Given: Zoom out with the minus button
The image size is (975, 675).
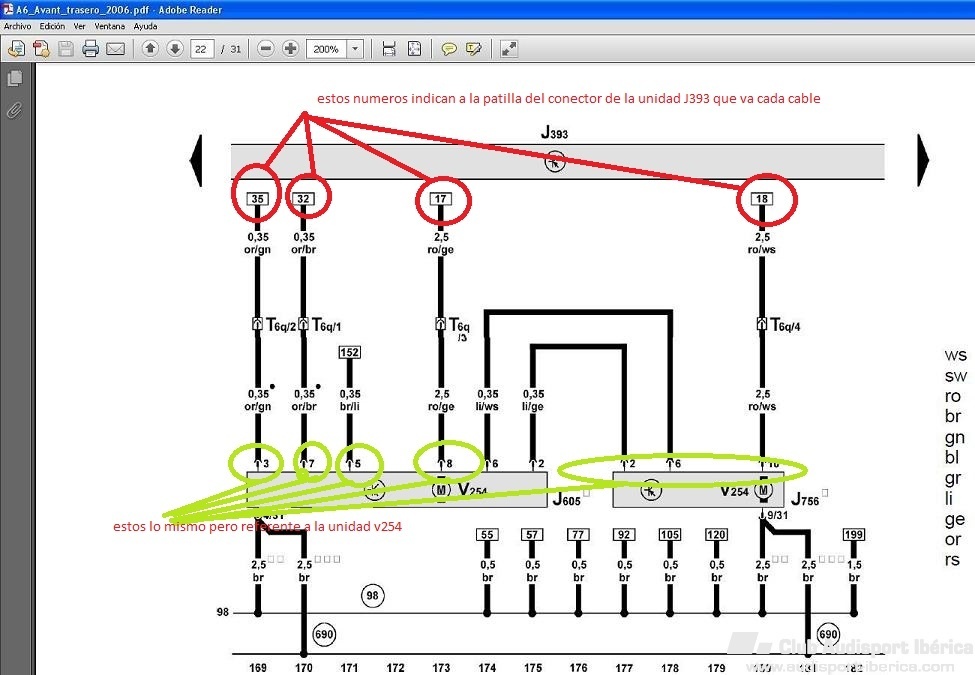Looking at the screenshot, I should click(266, 48).
